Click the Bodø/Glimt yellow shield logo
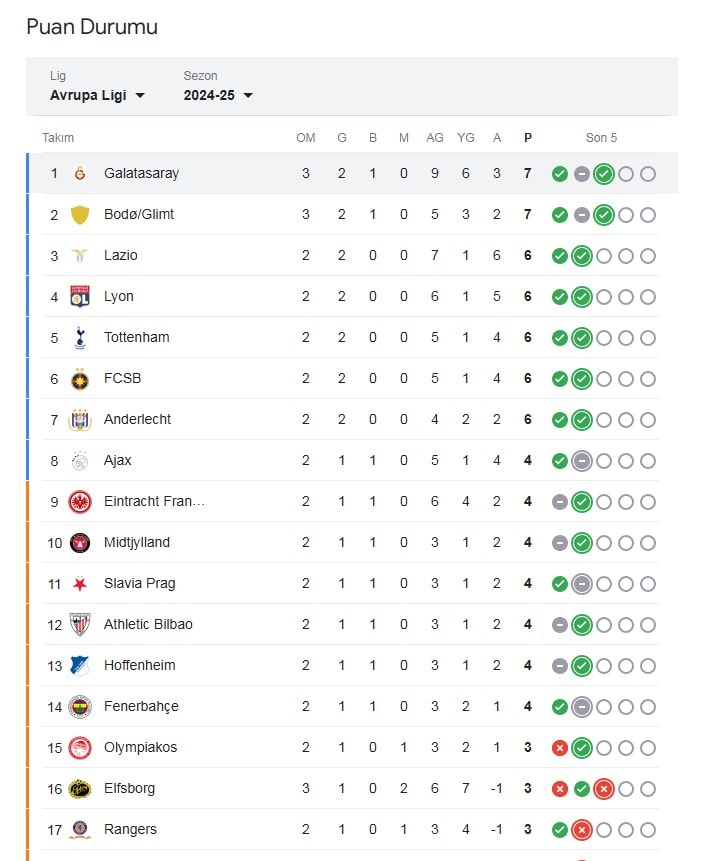Viewport: 724px width, 861px height. point(80,215)
